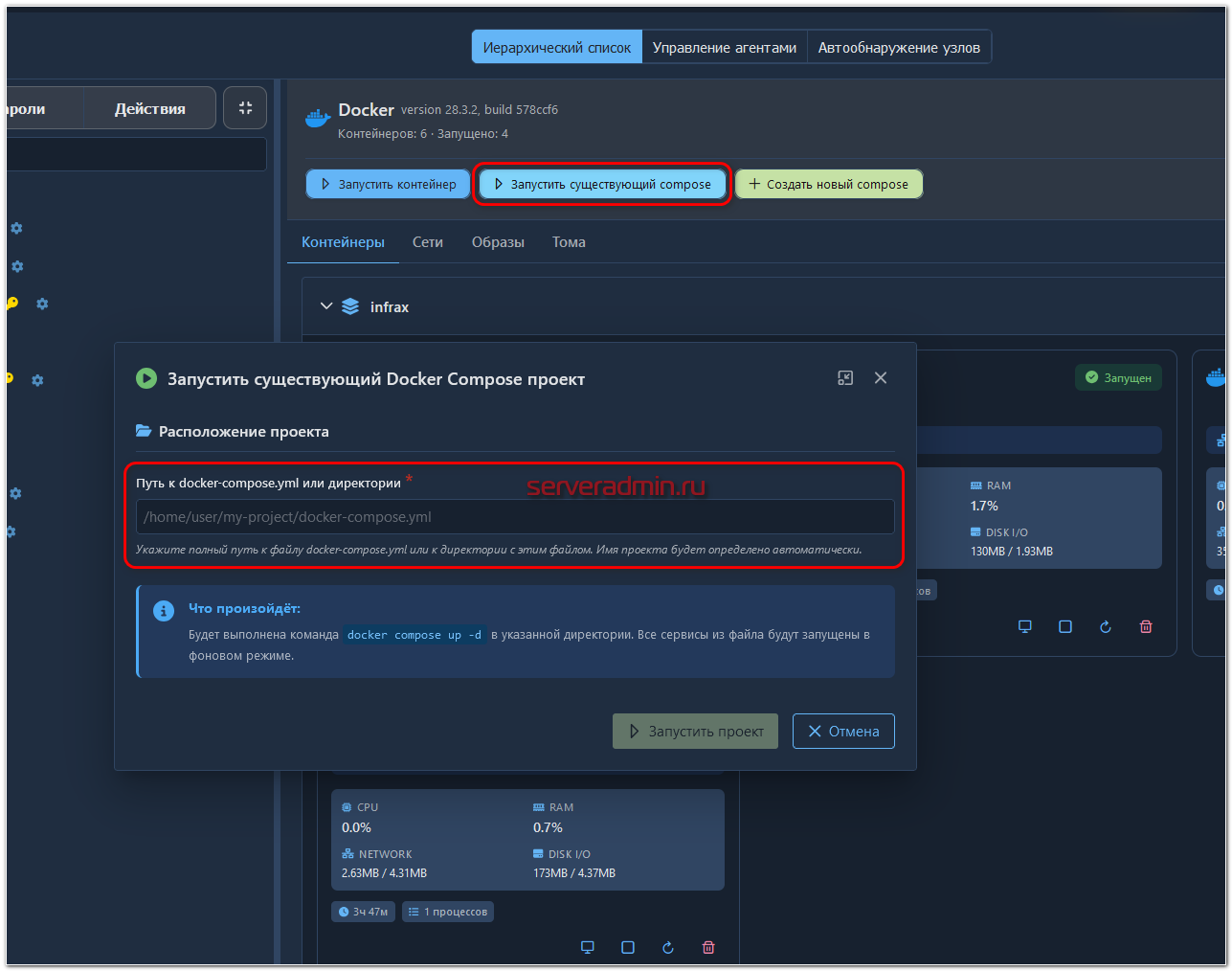Screen dimensions: 1232x971
Task: Click the Запустить контейнер button
Action: [388, 184]
